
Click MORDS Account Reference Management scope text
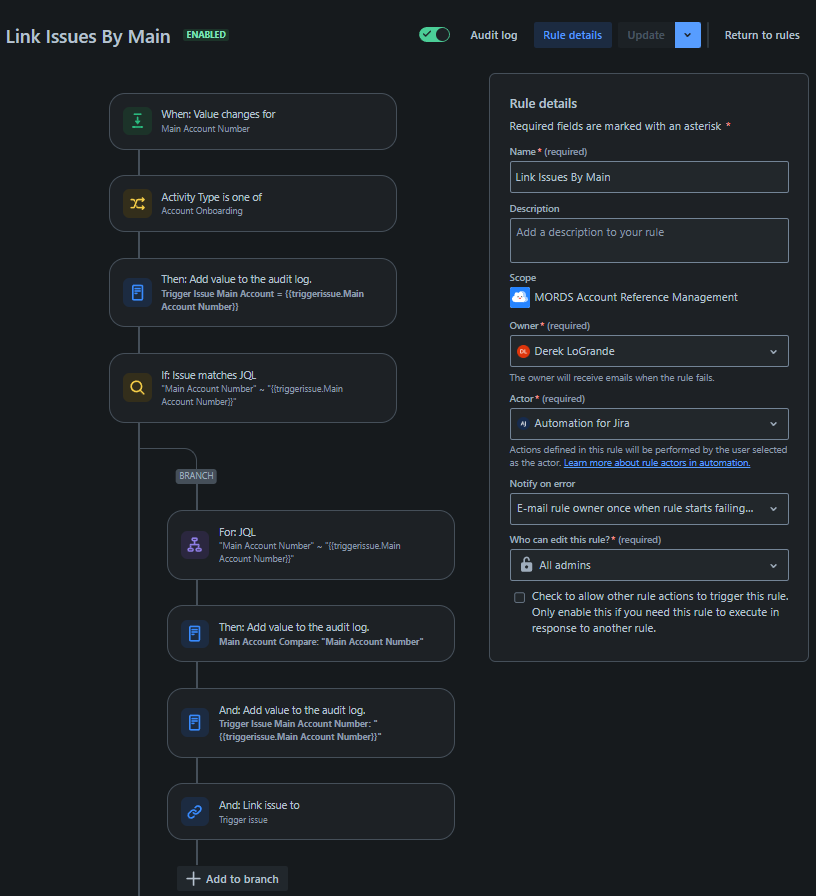point(636,297)
